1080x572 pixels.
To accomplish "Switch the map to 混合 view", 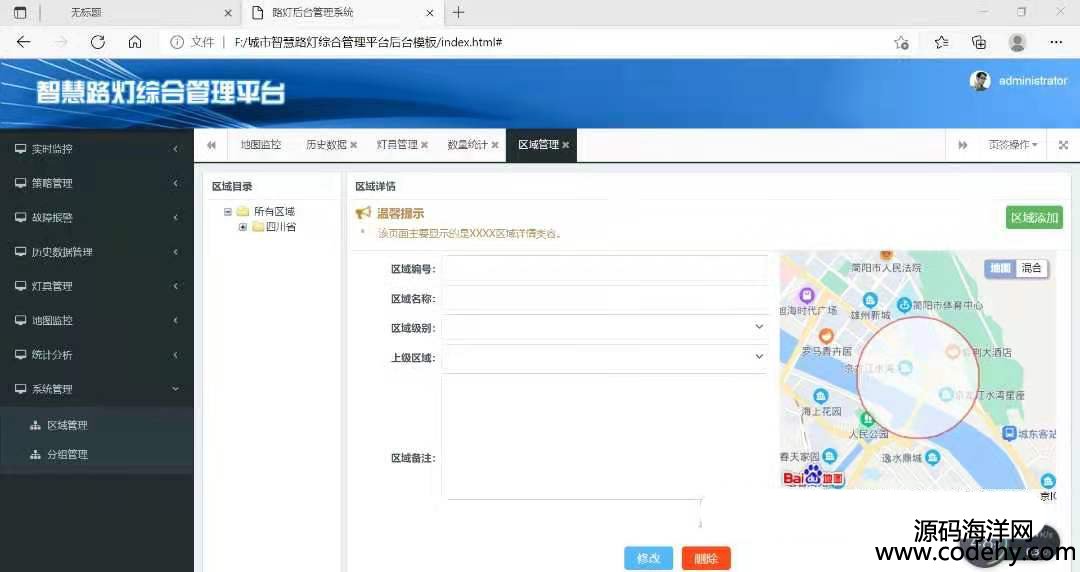I will [1031, 268].
